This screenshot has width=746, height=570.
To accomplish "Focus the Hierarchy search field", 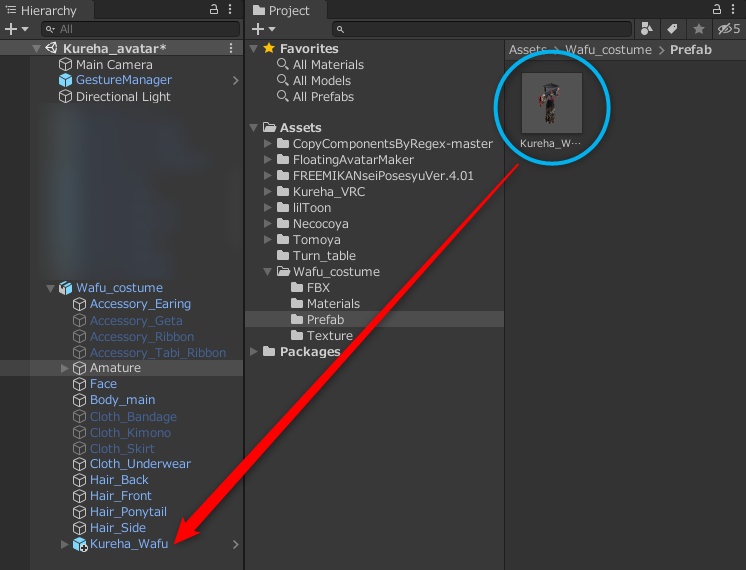I will click(x=140, y=29).
